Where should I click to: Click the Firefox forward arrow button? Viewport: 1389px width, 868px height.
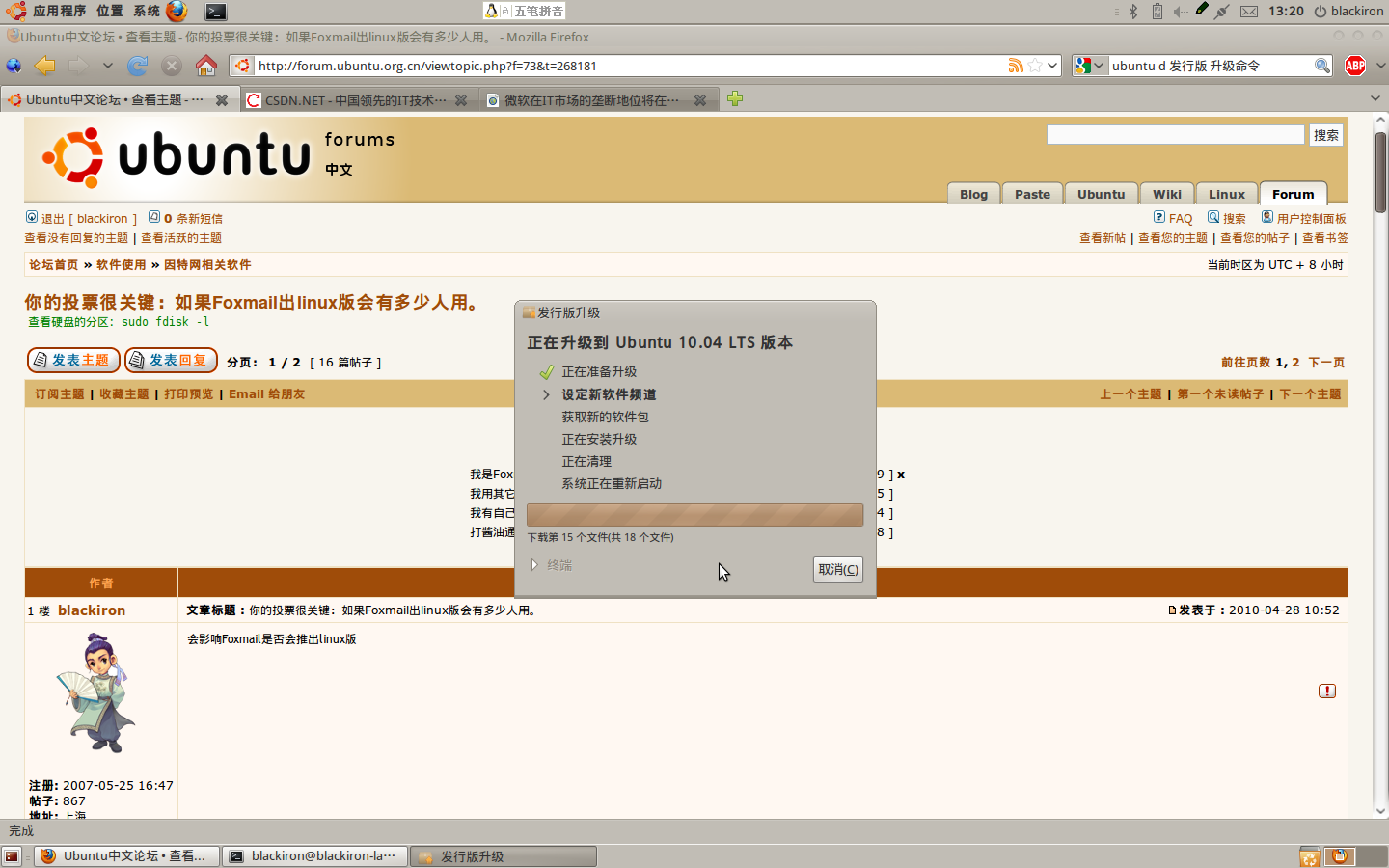pos(78,66)
